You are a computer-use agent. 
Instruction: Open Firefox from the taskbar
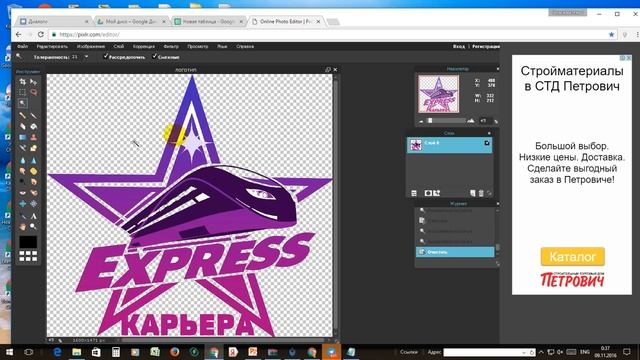(175, 352)
